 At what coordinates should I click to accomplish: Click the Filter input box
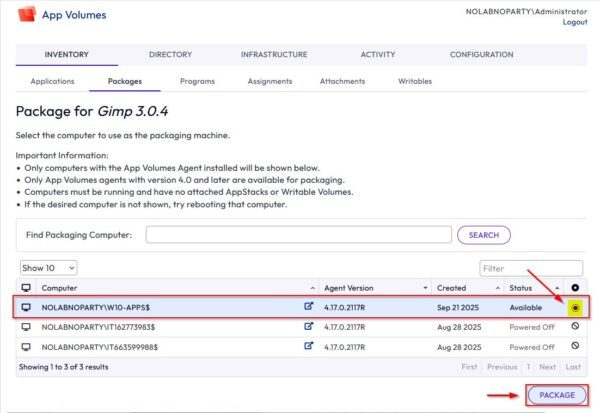531,268
